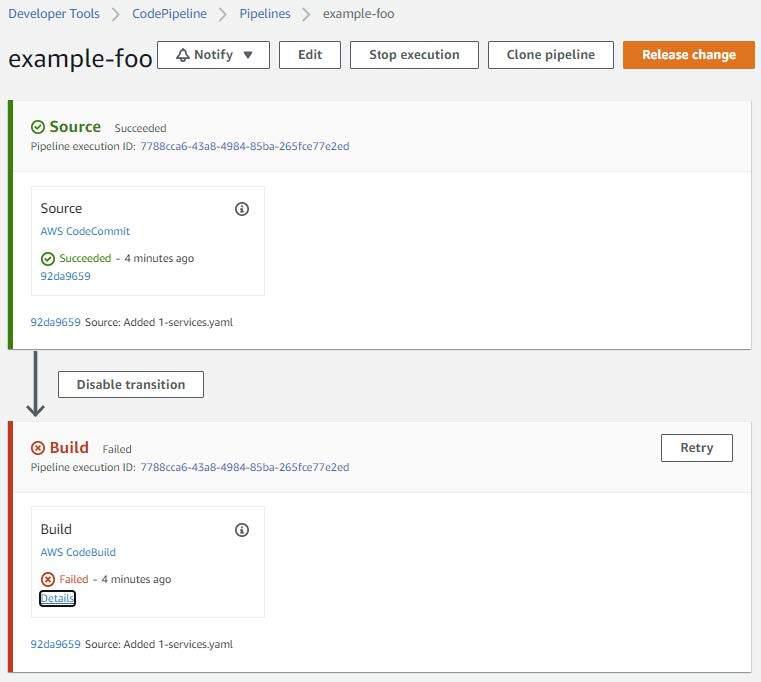This screenshot has width=761, height=682.
Task: Go to Developer Tools breadcrumb
Action: (55, 14)
